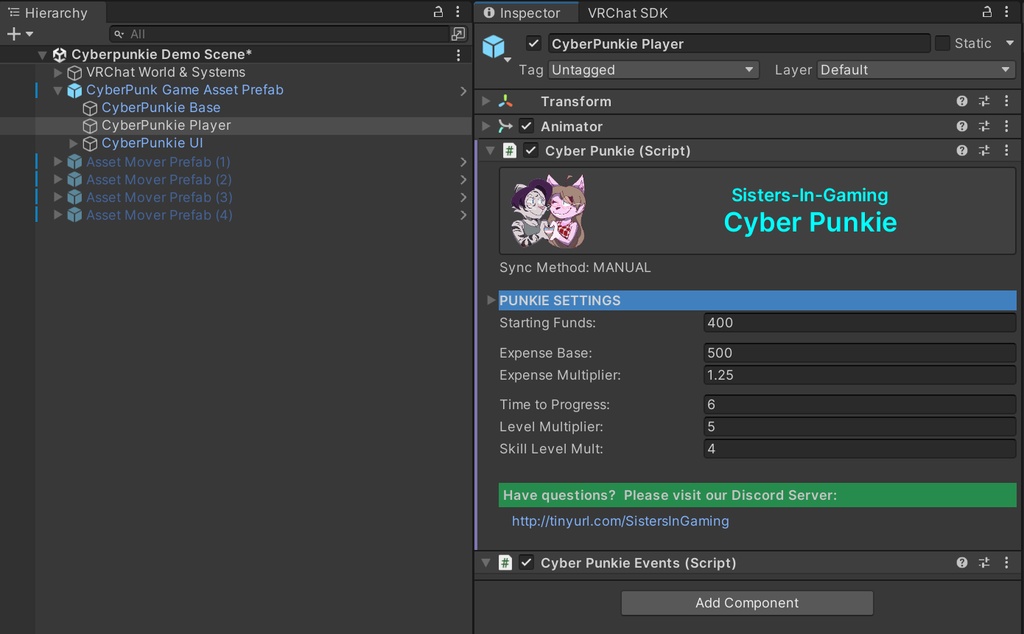Disable the Animator component checkbox
This screenshot has width=1024, height=634.
click(x=526, y=126)
